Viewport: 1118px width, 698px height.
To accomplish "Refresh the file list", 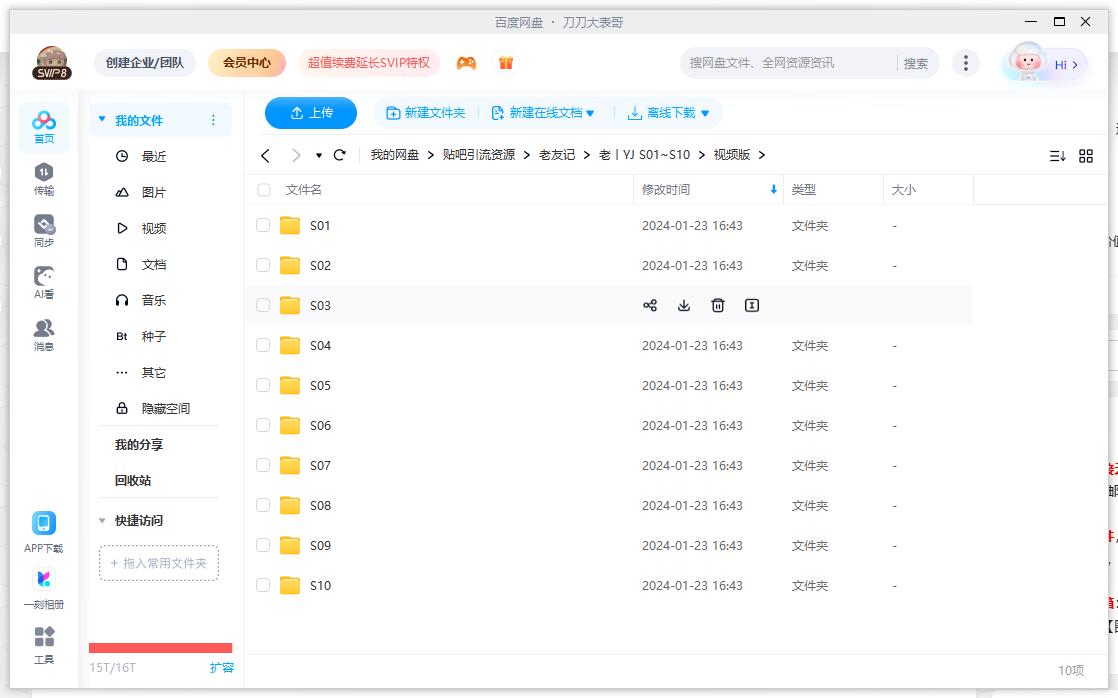I will pos(339,155).
